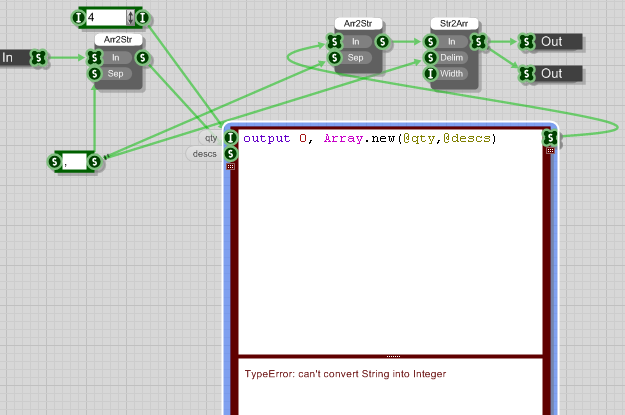Click the integer value field showing 4
Screen dimensions: 625x415
pos(105,17)
